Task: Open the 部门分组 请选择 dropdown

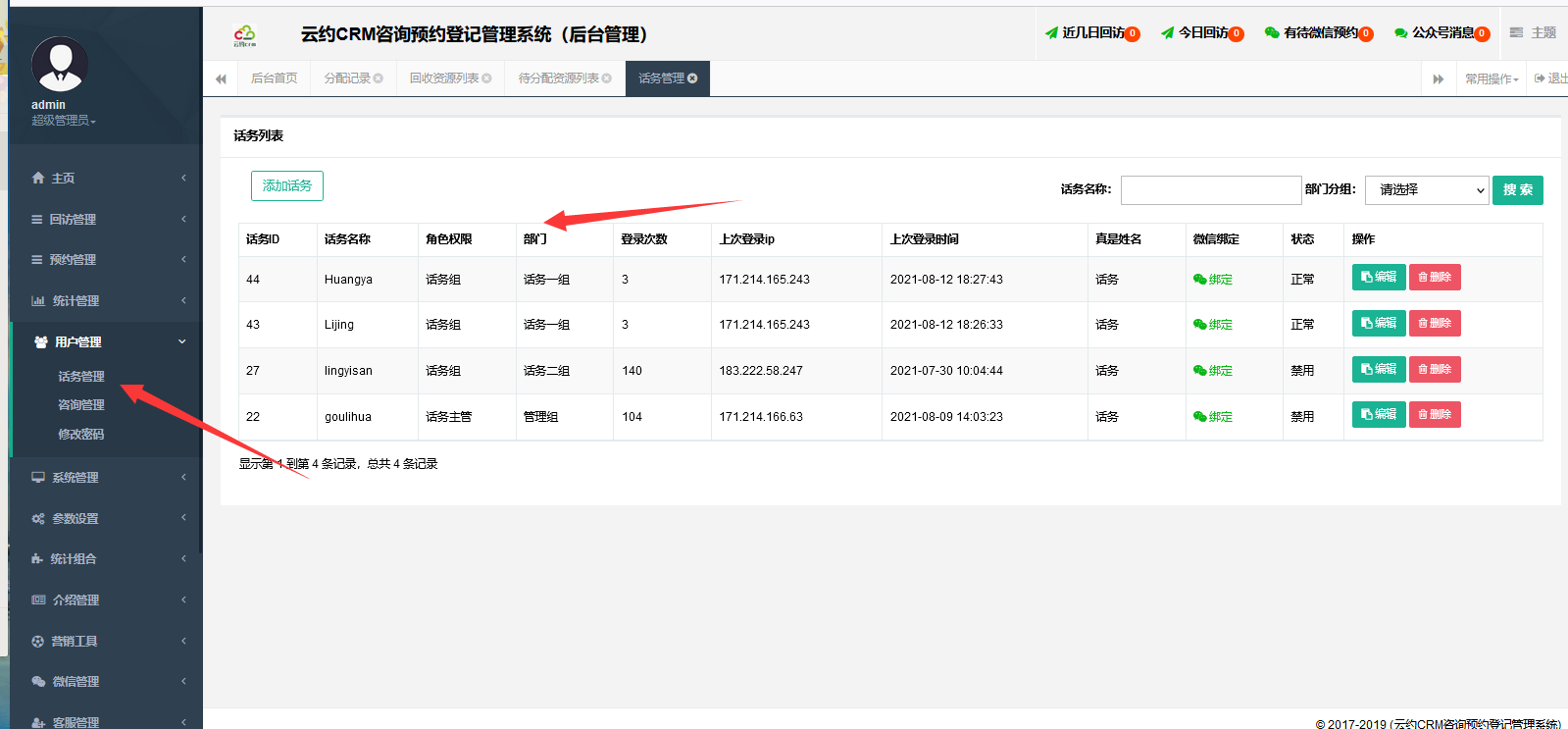Action: point(1427,190)
